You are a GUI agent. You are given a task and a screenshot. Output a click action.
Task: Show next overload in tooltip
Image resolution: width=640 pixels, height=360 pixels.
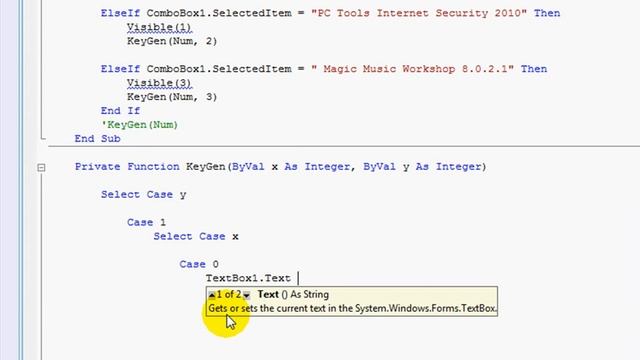coord(247,295)
